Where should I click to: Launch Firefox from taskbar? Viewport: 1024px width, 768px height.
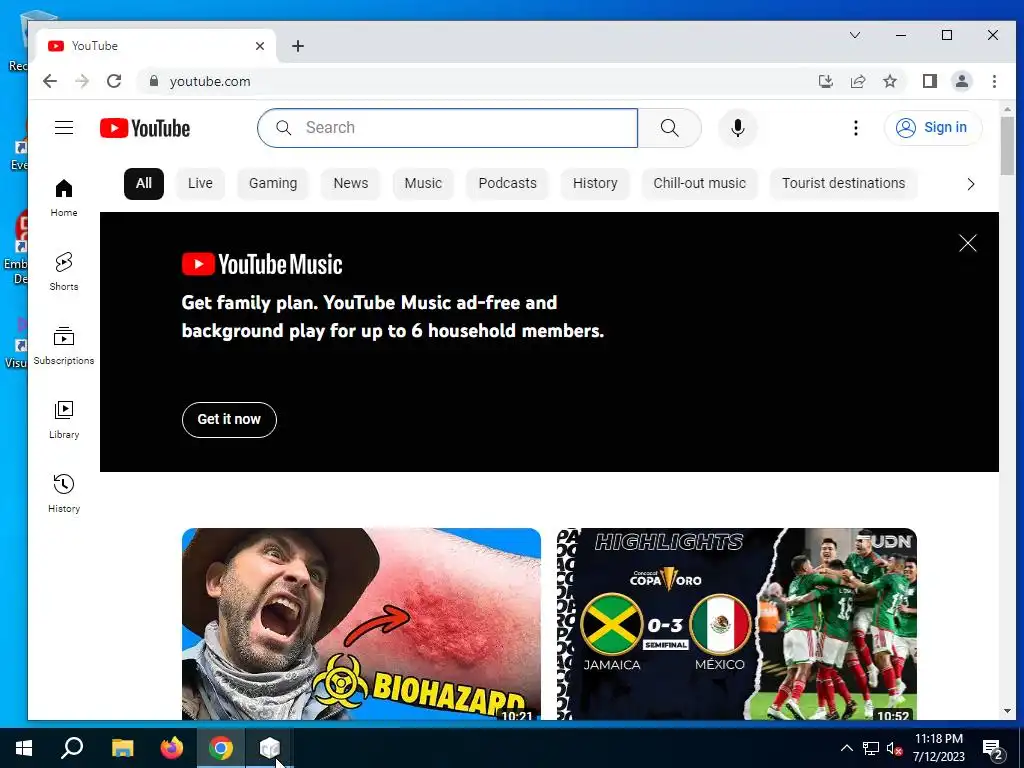172,748
